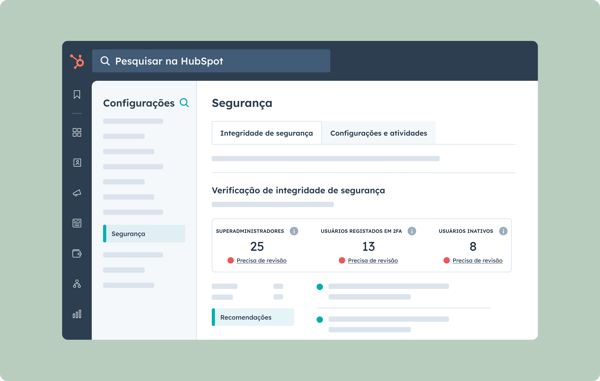Open the marketing megaphone icon
Viewport: 600px width, 381px height.
pyautogui.click(x=77, y=193)
